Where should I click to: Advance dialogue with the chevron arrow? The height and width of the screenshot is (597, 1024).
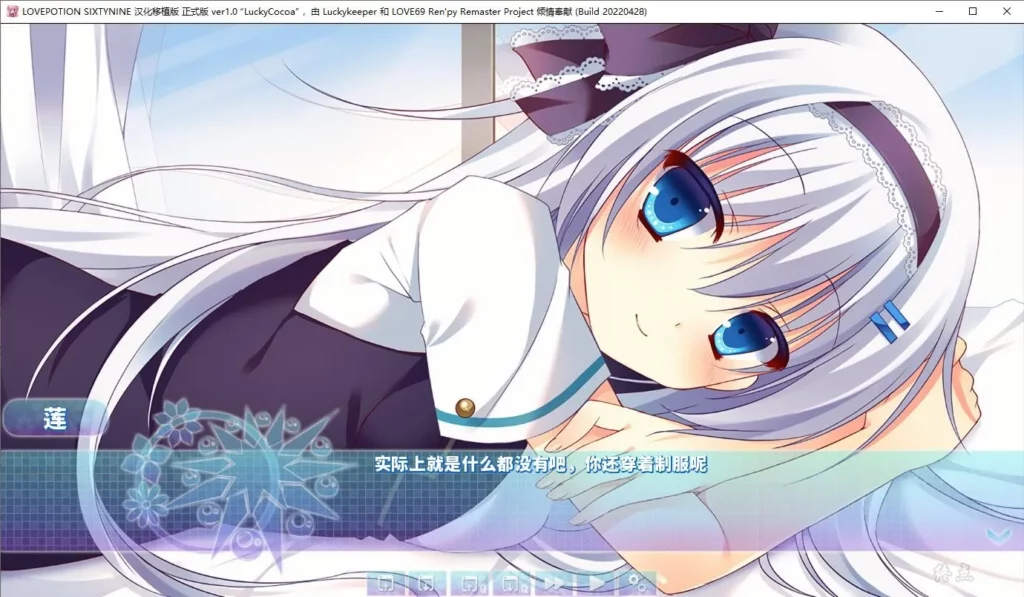[999, 536]
